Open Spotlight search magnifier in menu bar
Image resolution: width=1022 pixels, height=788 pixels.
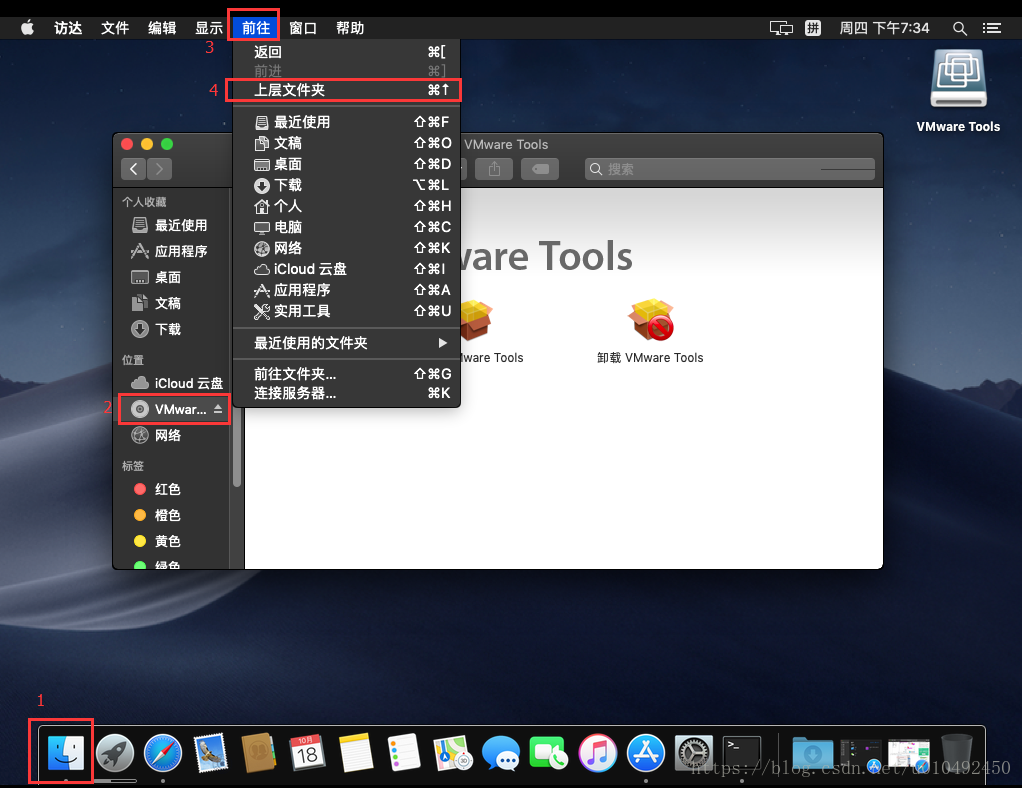pos(959,28)
